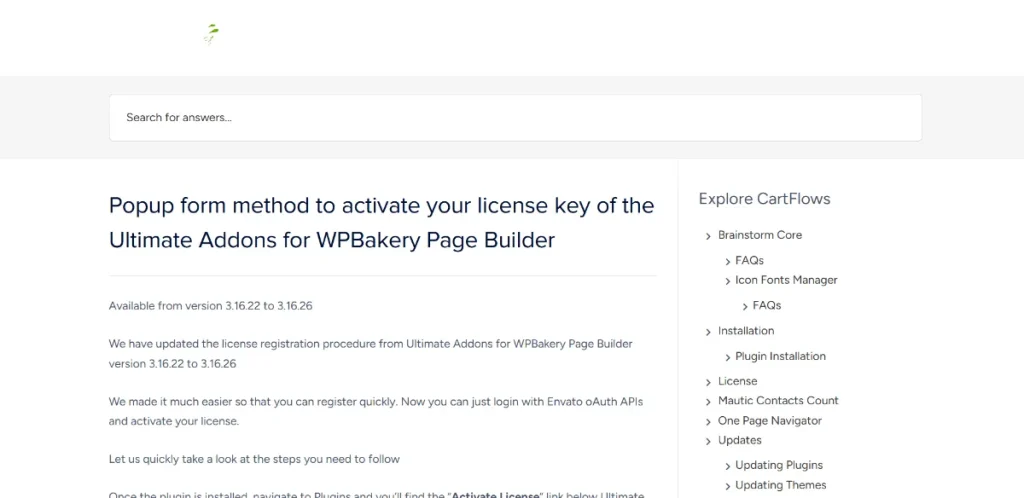Expand chevron beside Brainstorm Core
The width and height of the screenshot is (1024, 498).
(708, 236)
